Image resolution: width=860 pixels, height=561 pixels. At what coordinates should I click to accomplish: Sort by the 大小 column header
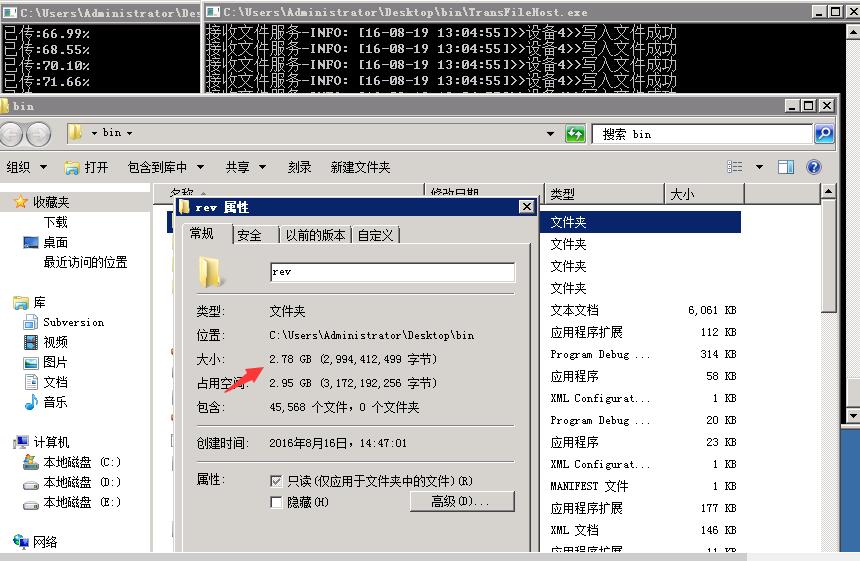(x=704, y=194)
